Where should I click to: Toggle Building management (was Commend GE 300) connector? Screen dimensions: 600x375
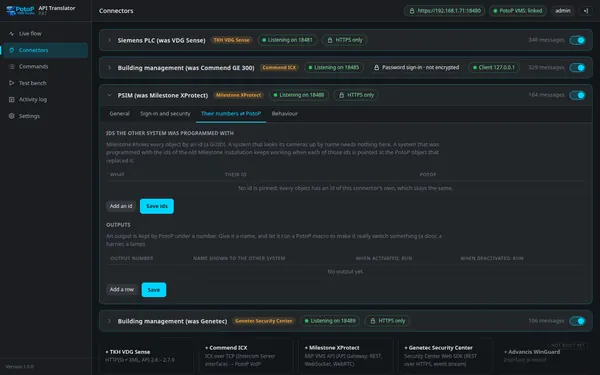(x=577, y=68)
